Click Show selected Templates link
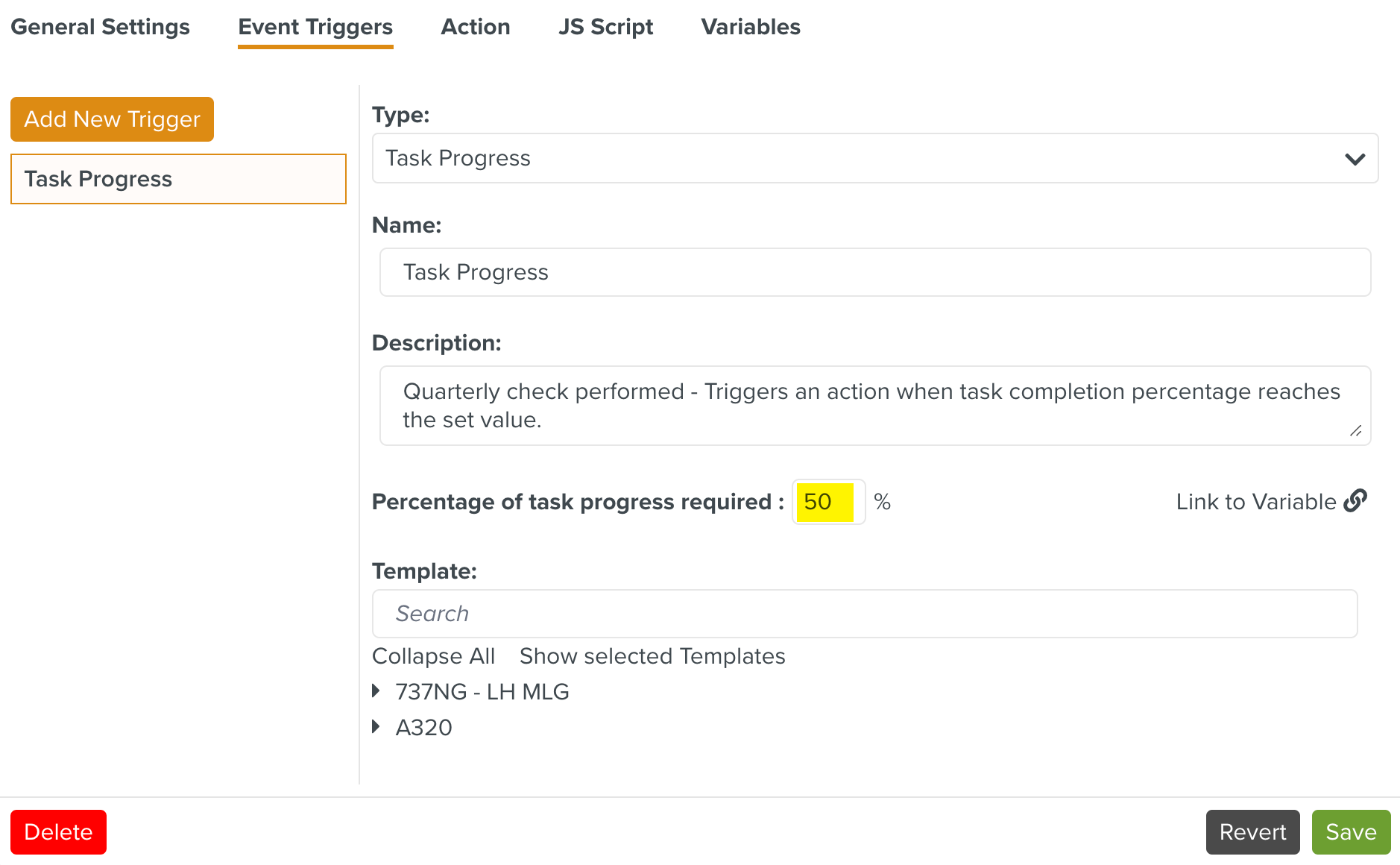The width and height of the screenshot is (1400, 865). pyautogui.click(x=652, y=656)
